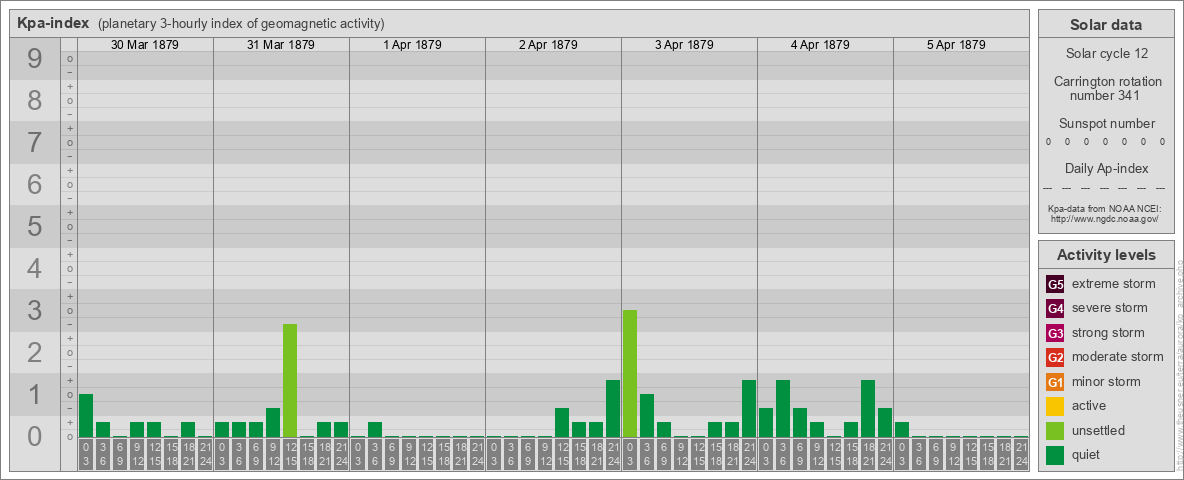Click the 18-21 time label under 4 Apr 1879

tap(868, 454)
